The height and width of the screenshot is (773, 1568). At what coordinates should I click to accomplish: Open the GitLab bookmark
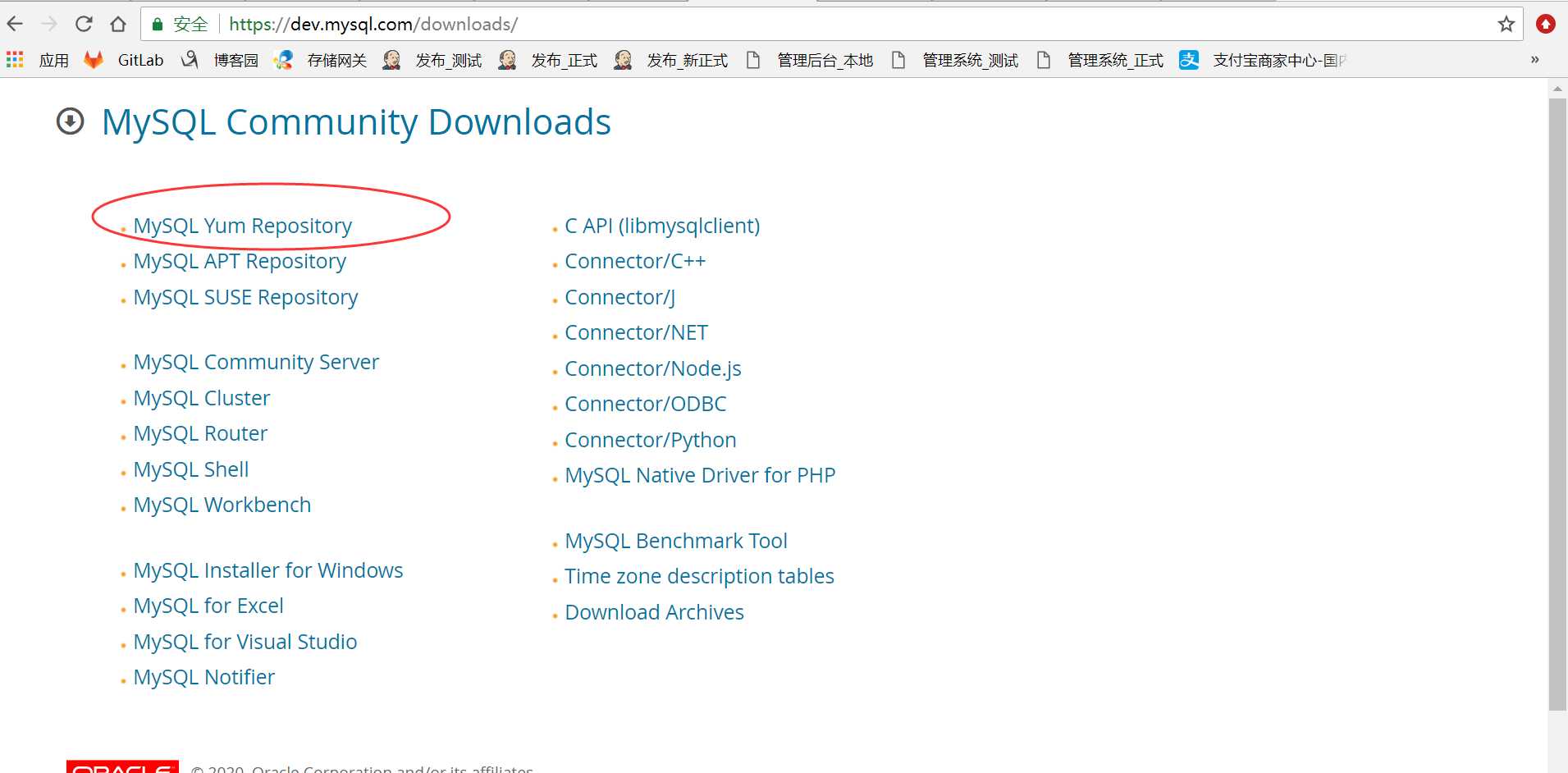pyautogui.click(x=124, y=60)
